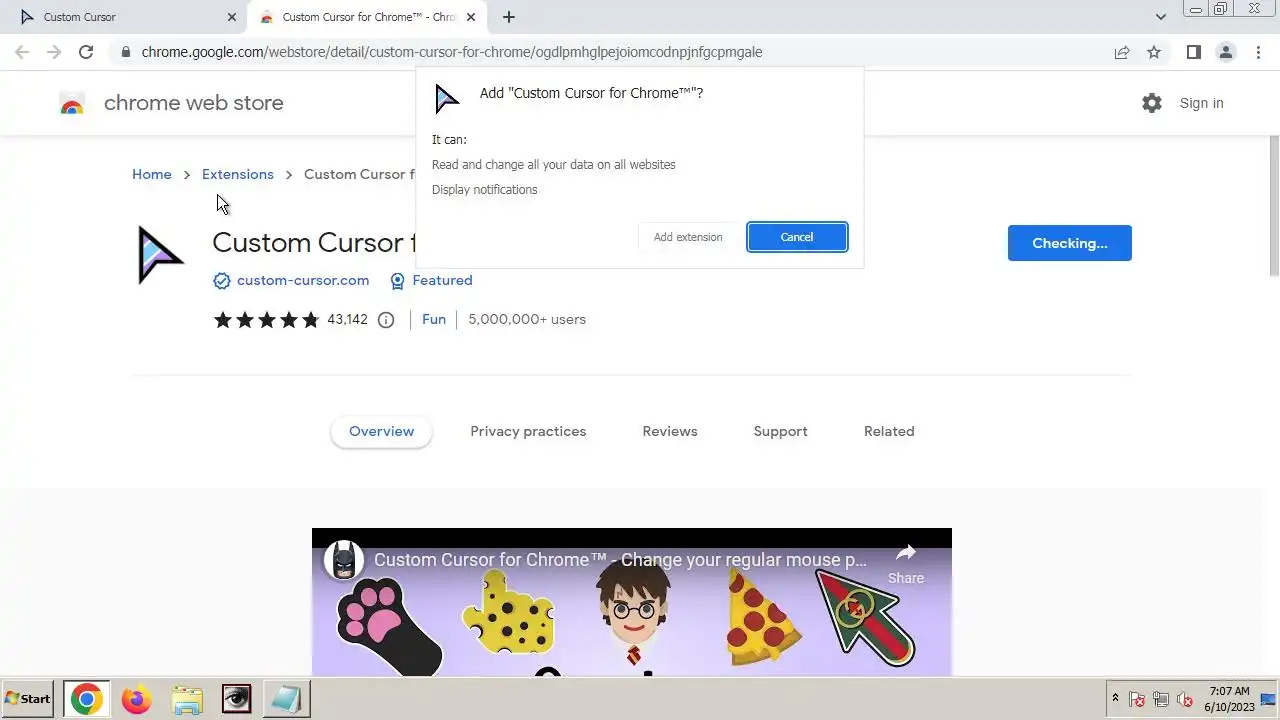Click Cancel in the dialog

[x=797, y=237]
